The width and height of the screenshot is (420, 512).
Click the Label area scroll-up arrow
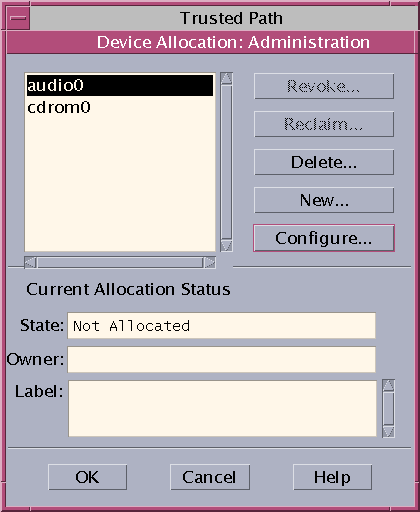(x=388, y=385)
